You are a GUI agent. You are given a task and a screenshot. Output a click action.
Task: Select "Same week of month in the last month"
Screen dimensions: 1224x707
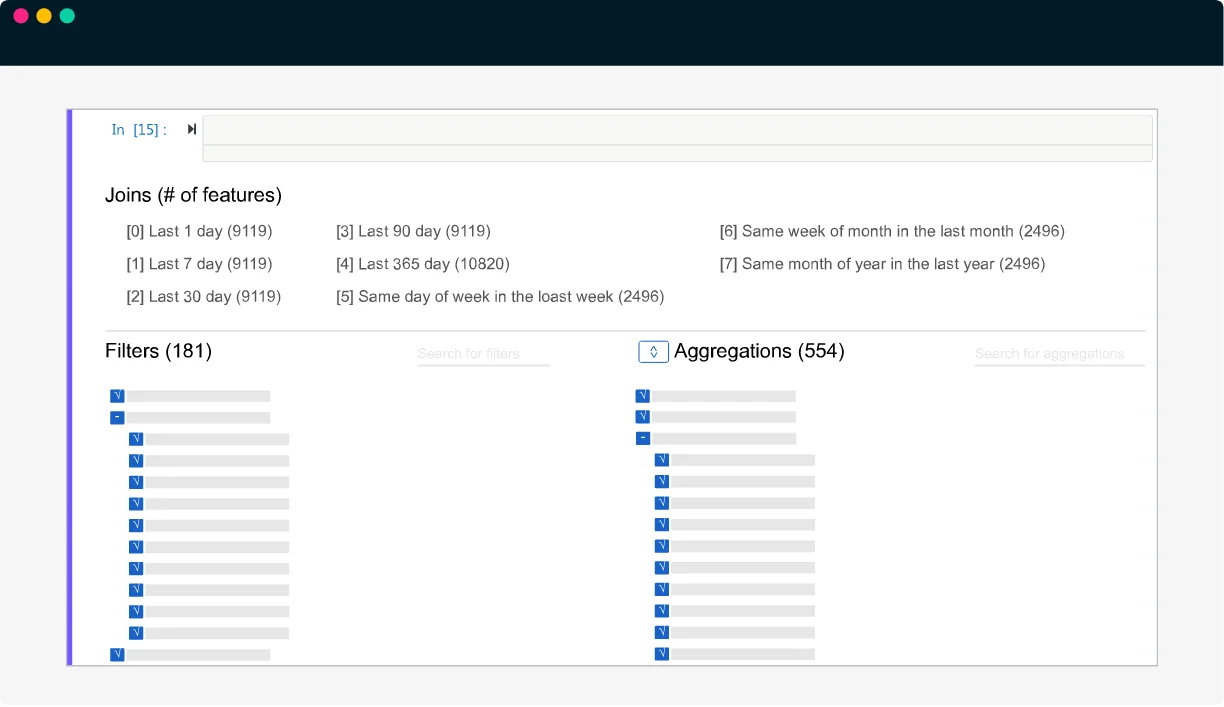(x=892, y=231)
